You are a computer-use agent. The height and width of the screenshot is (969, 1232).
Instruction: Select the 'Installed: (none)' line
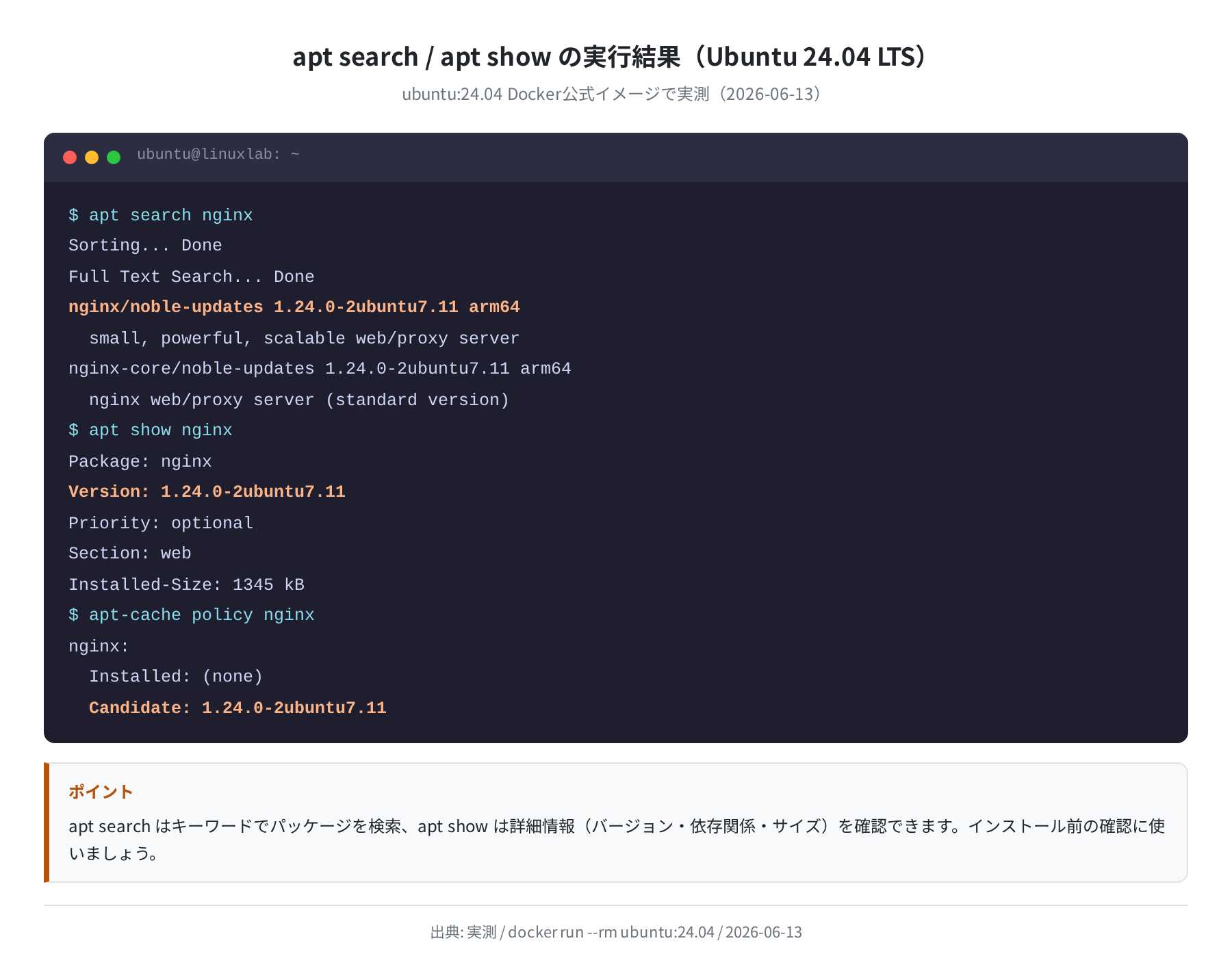coord(176,677)
